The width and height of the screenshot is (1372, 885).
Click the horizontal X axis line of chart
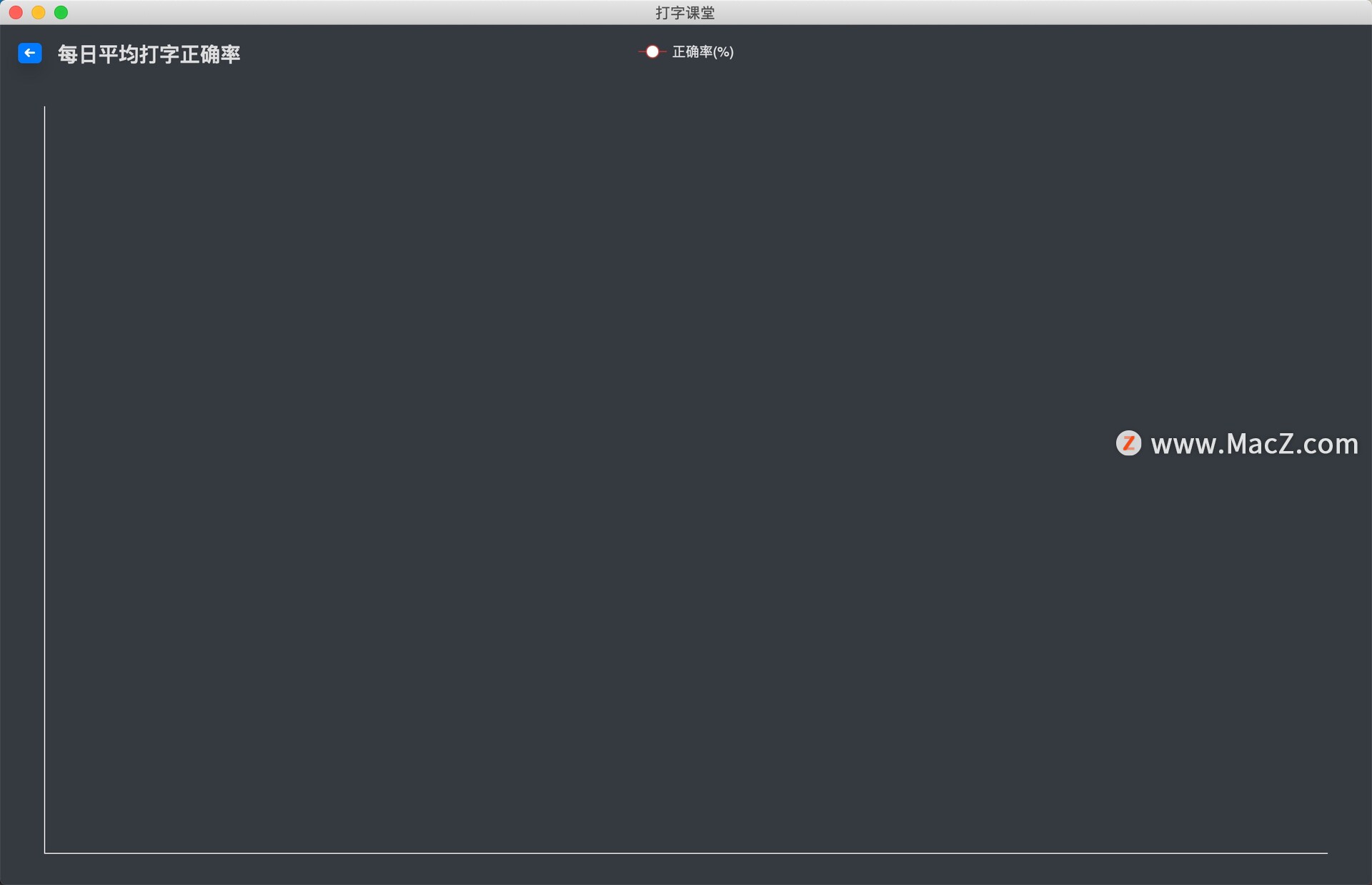pyautogui.click(x=686, y=853)
